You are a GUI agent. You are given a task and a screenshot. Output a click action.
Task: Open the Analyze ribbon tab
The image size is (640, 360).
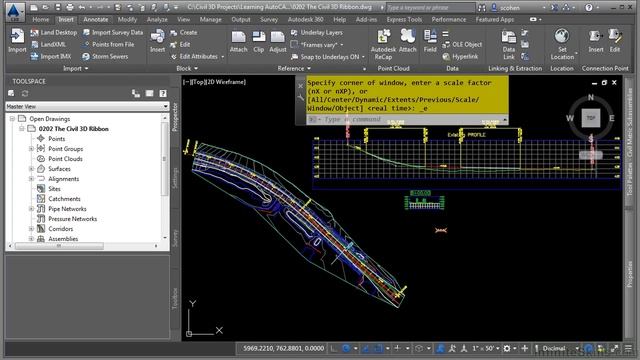click(x=157, y=19)
